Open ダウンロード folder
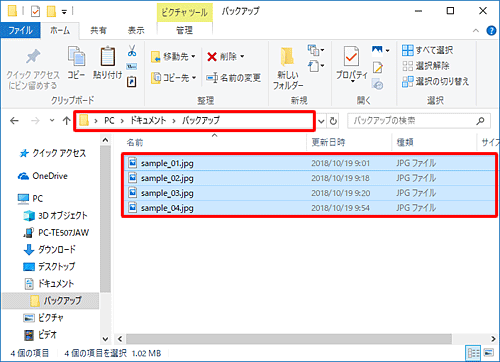The image size is (500, 362). coord(50,250)
